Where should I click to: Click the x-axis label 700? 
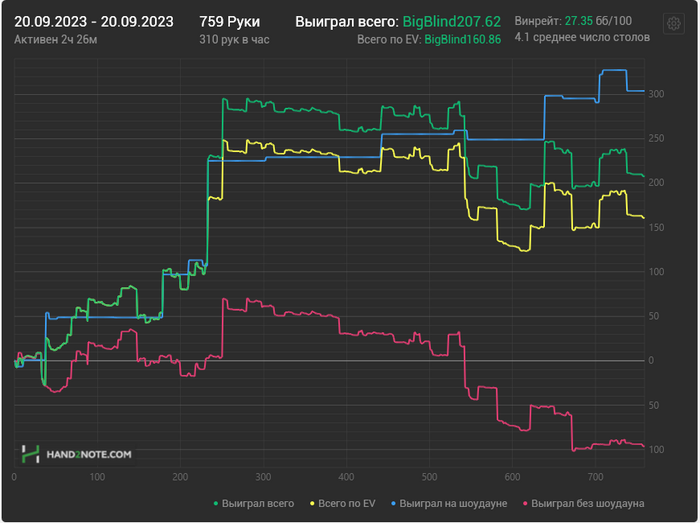(596, 477)
